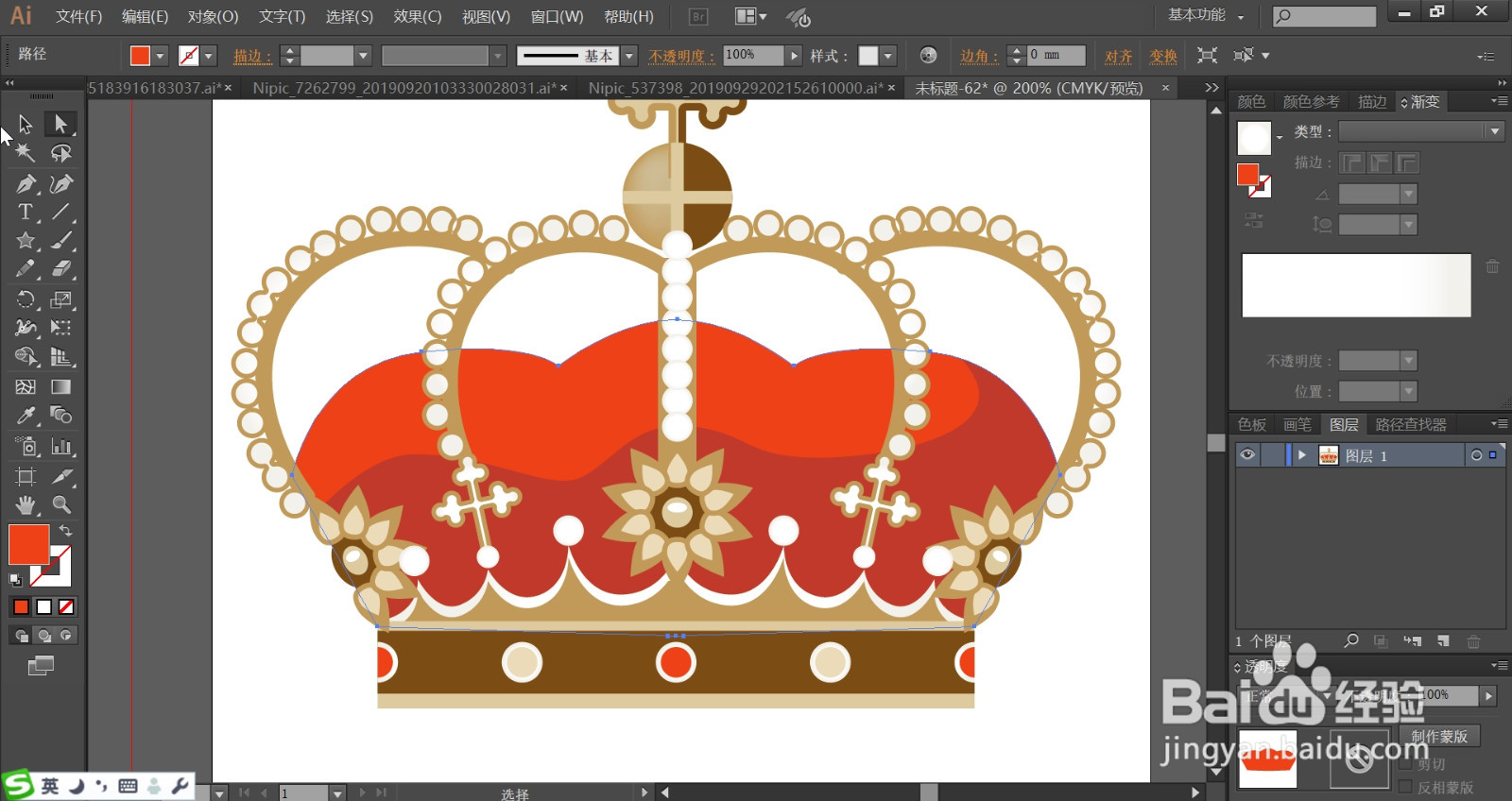Open the 不透明度 link in control bar

[681, 56]
